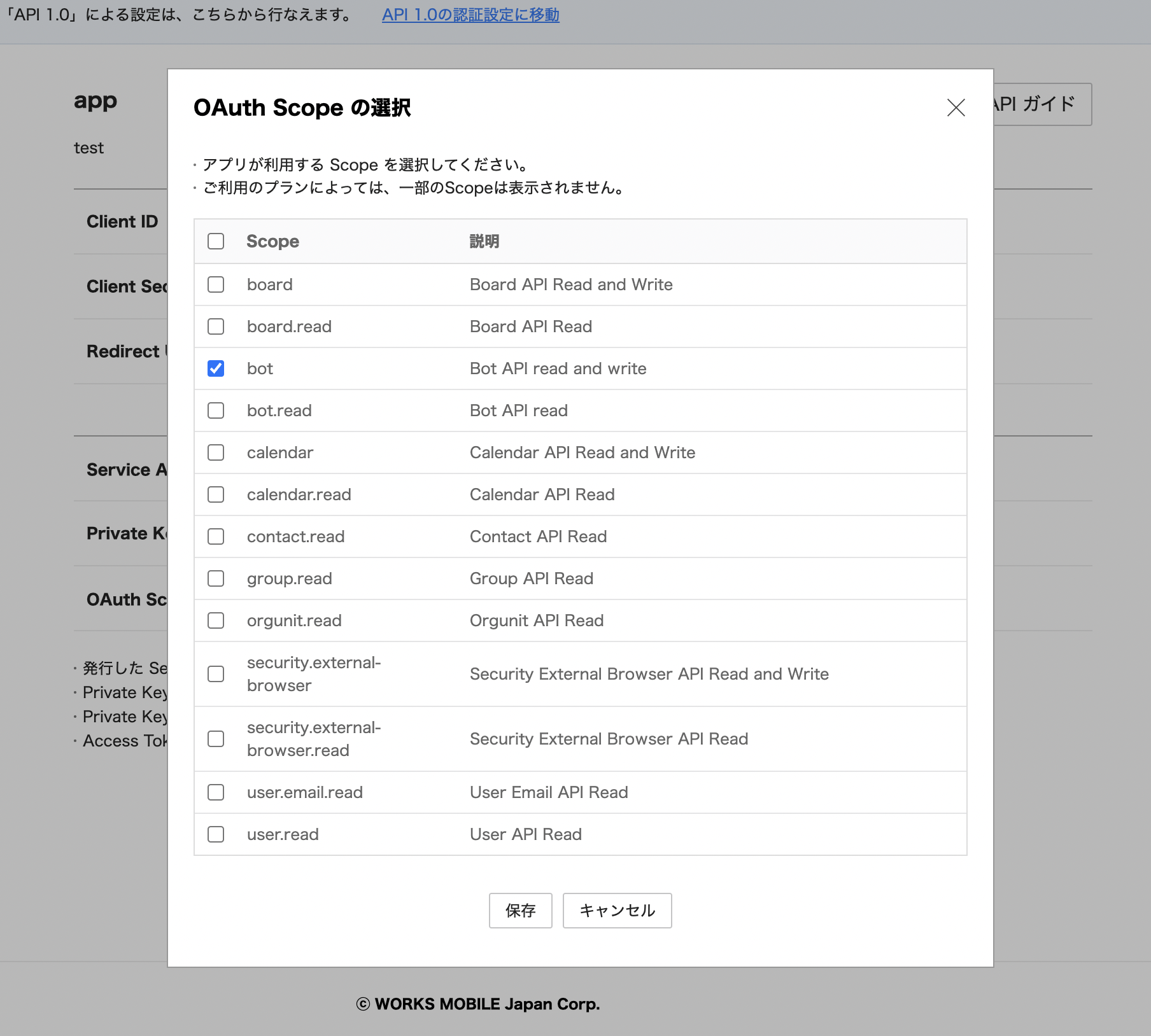Viewport: 1151px width, 1036px height.
Task: Toggle the select-all checkbox in table header
Action: [x=216, y=241]
